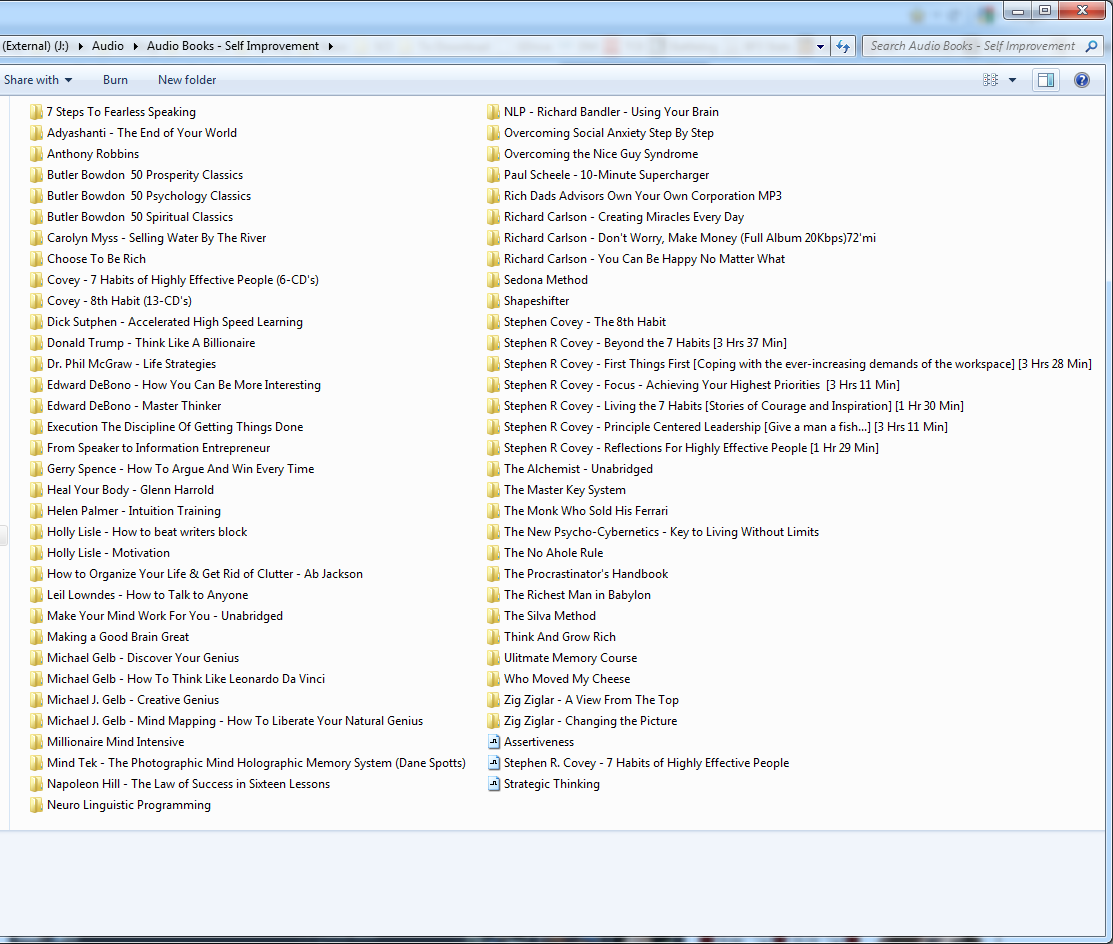Select 'Zig Ziglar - Changing the Picture'
This screenshot has height=944, width=1113.
coord(591,721)
